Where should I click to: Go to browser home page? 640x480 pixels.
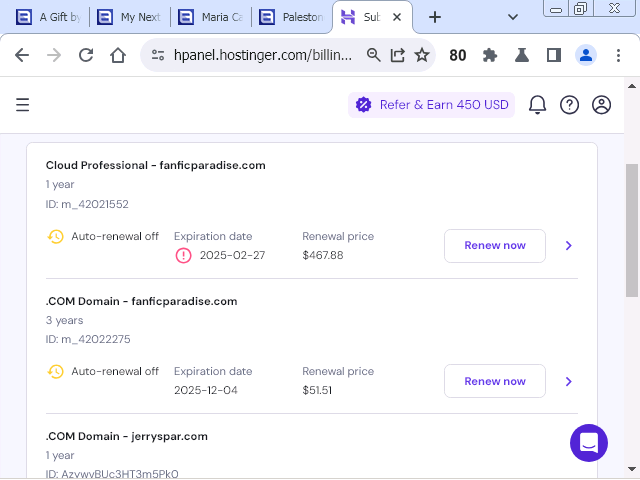click(118, 55)
